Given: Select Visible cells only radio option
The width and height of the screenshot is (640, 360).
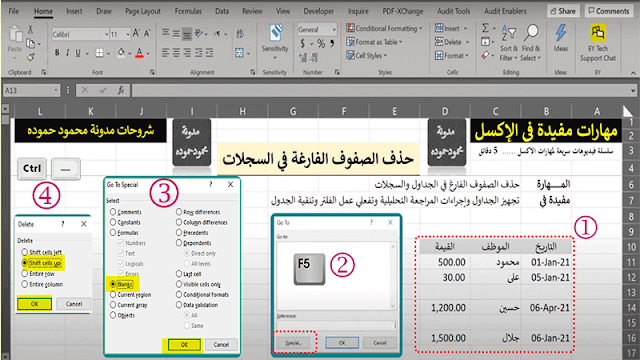Looking at the screenshot, I should tap(179, 284).
